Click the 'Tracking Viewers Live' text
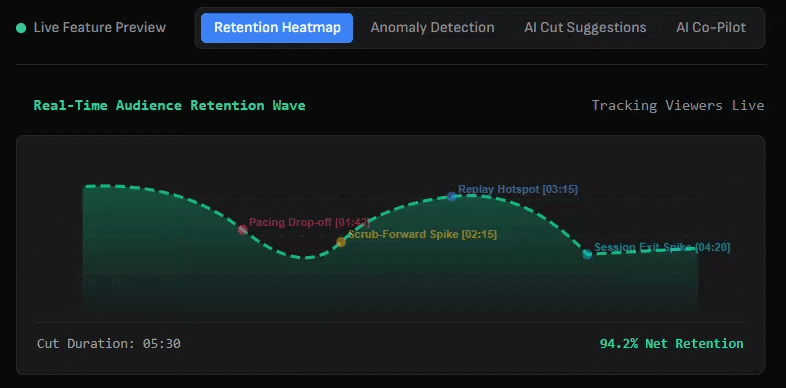 [x=678, y=106]
